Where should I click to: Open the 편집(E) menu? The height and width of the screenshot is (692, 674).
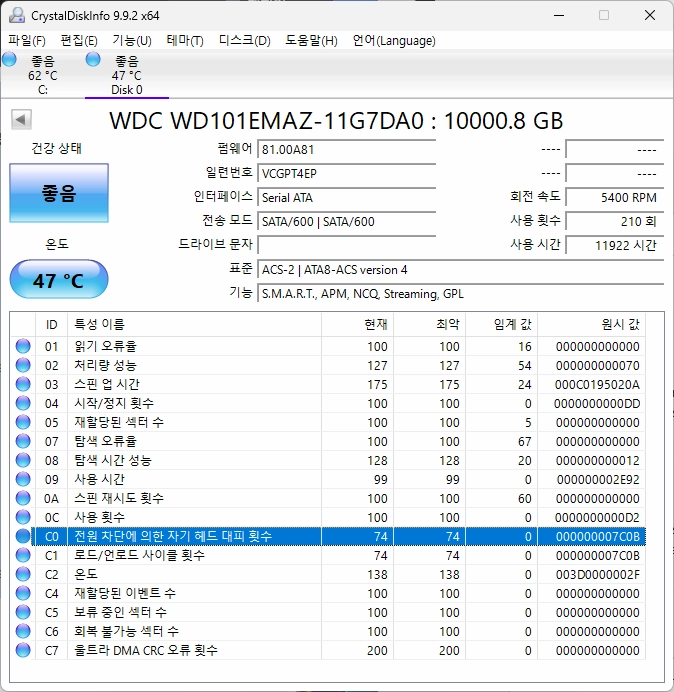click(x=79, y=41)
